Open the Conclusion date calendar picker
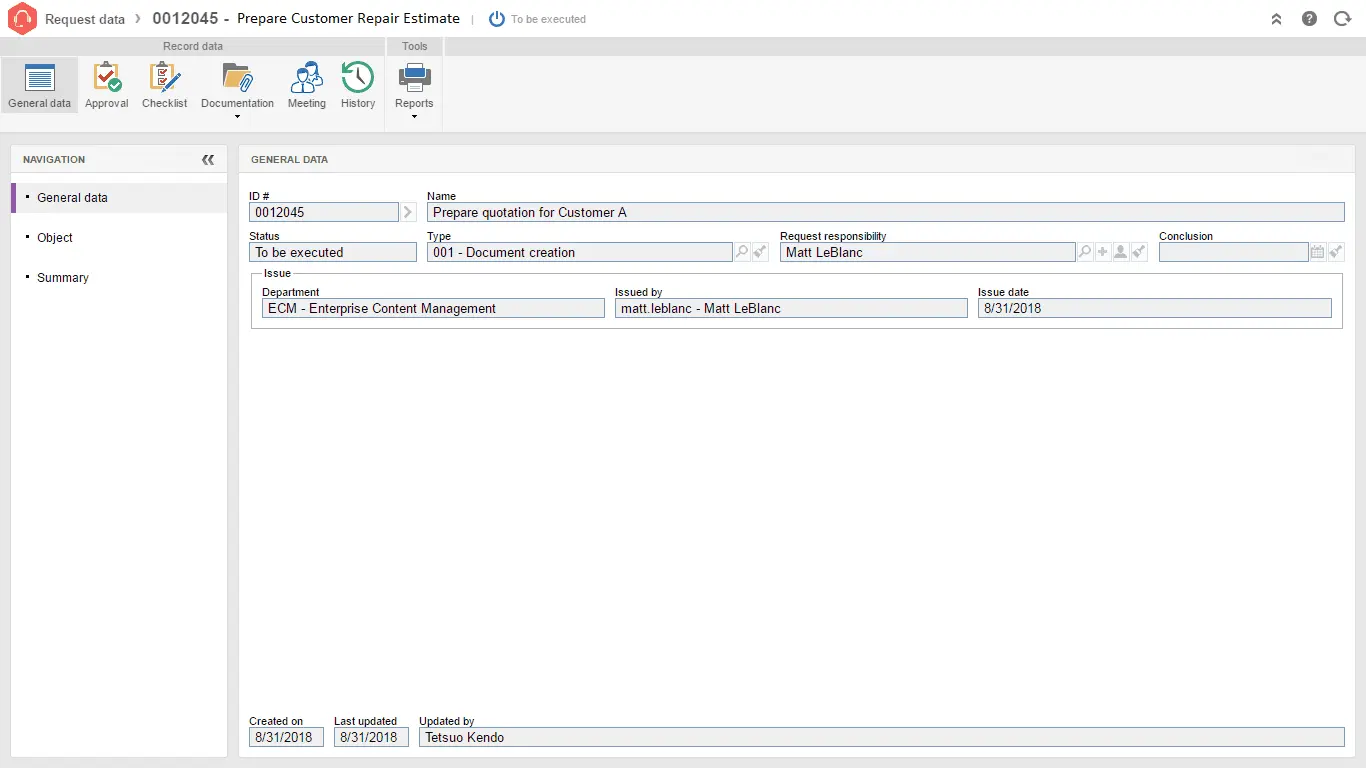Screen dimensions: 1366x768 (x=1317, y=252)
